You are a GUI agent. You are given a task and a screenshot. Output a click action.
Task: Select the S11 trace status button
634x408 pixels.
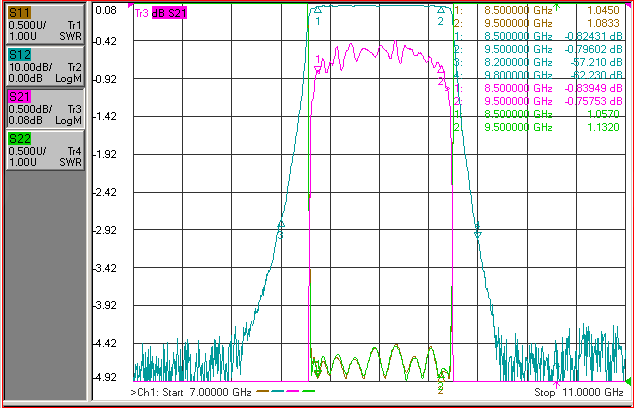(45, 24)
